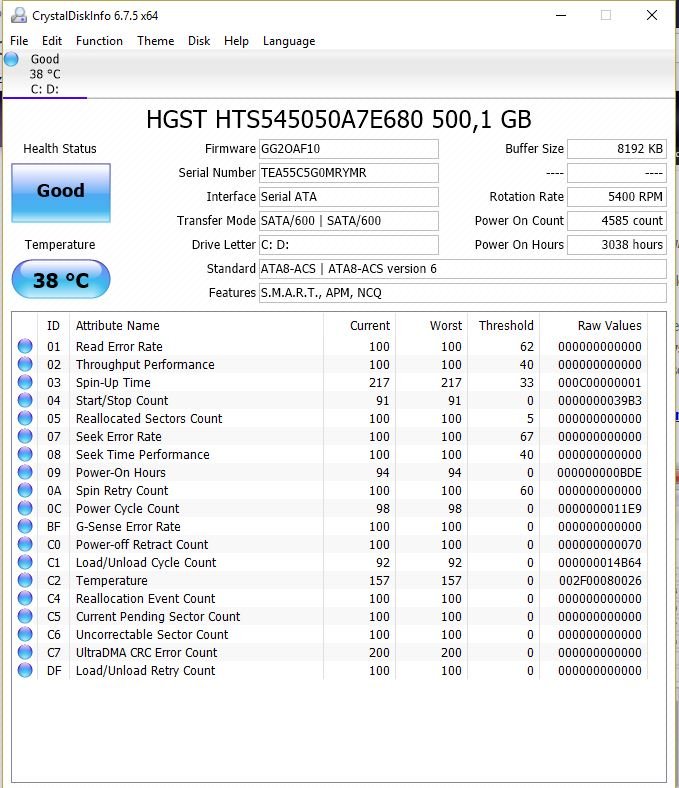Click status orb for G-Sense Error Rate row
The width and height of the screenshot is (679, 788).
pyautogui.click(x=25, y=526)
